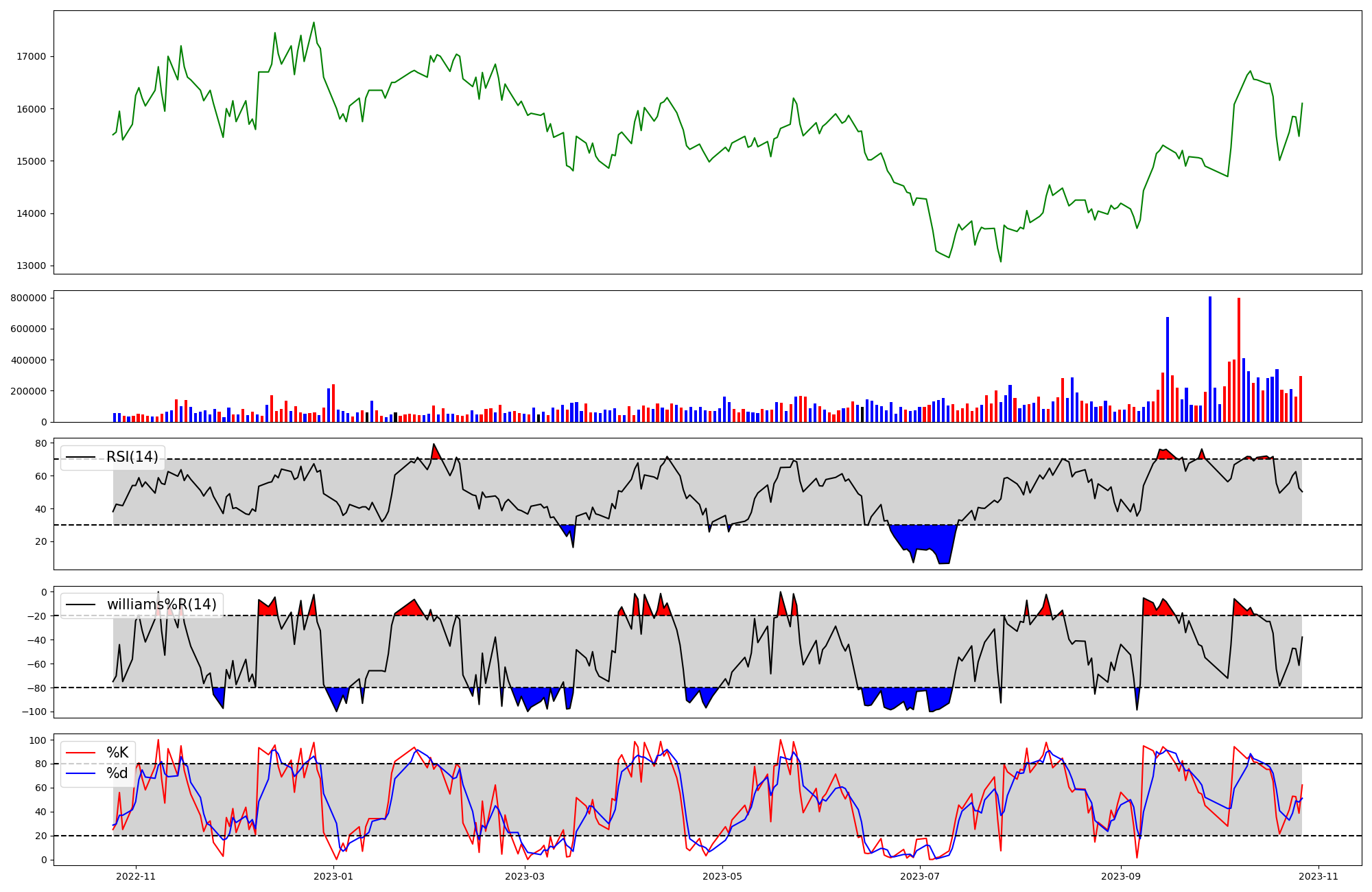Screen dimensions: 1372x892
Task: Click the 2022-11 x-axis date label
Action: pyautogui.click(x=136, y=876)
